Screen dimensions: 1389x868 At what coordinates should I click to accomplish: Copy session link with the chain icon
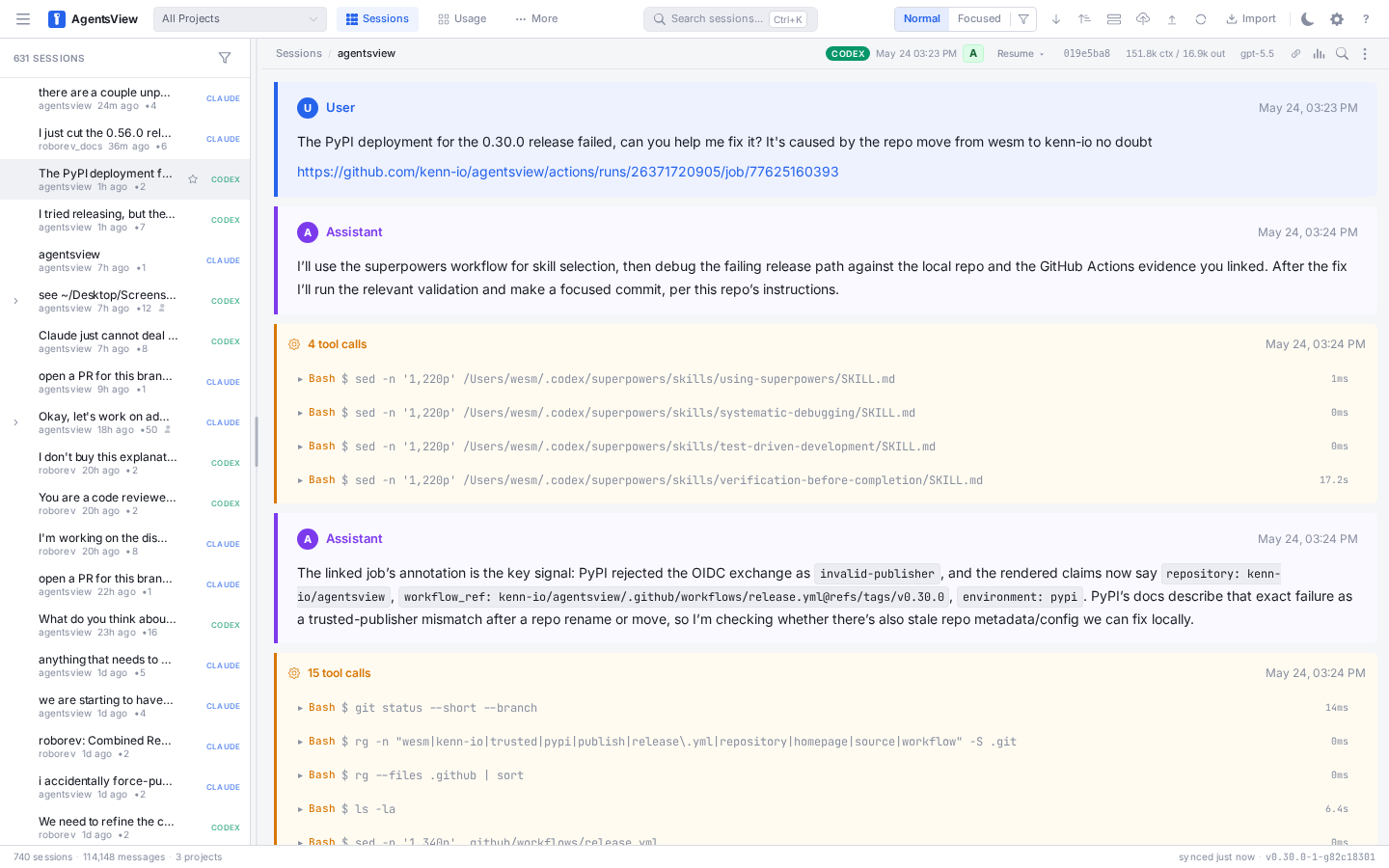pyautogui.click(x=1295, y=54)
